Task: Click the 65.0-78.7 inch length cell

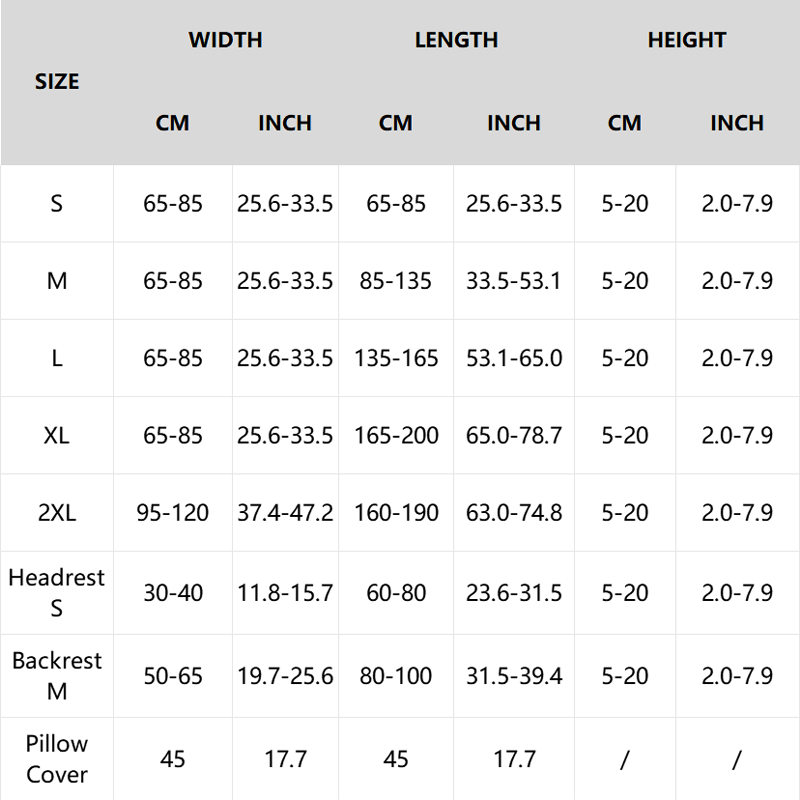Action: coord(514,435)
